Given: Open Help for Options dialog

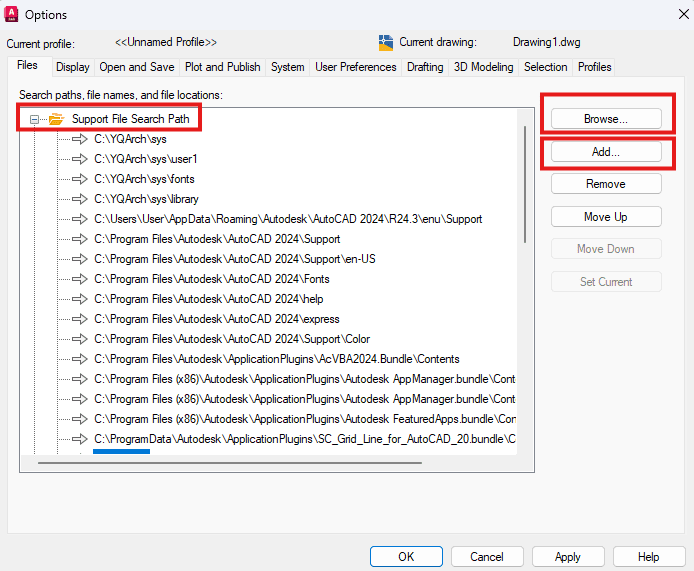Looking at the screenshot, I should click(649, 556).
